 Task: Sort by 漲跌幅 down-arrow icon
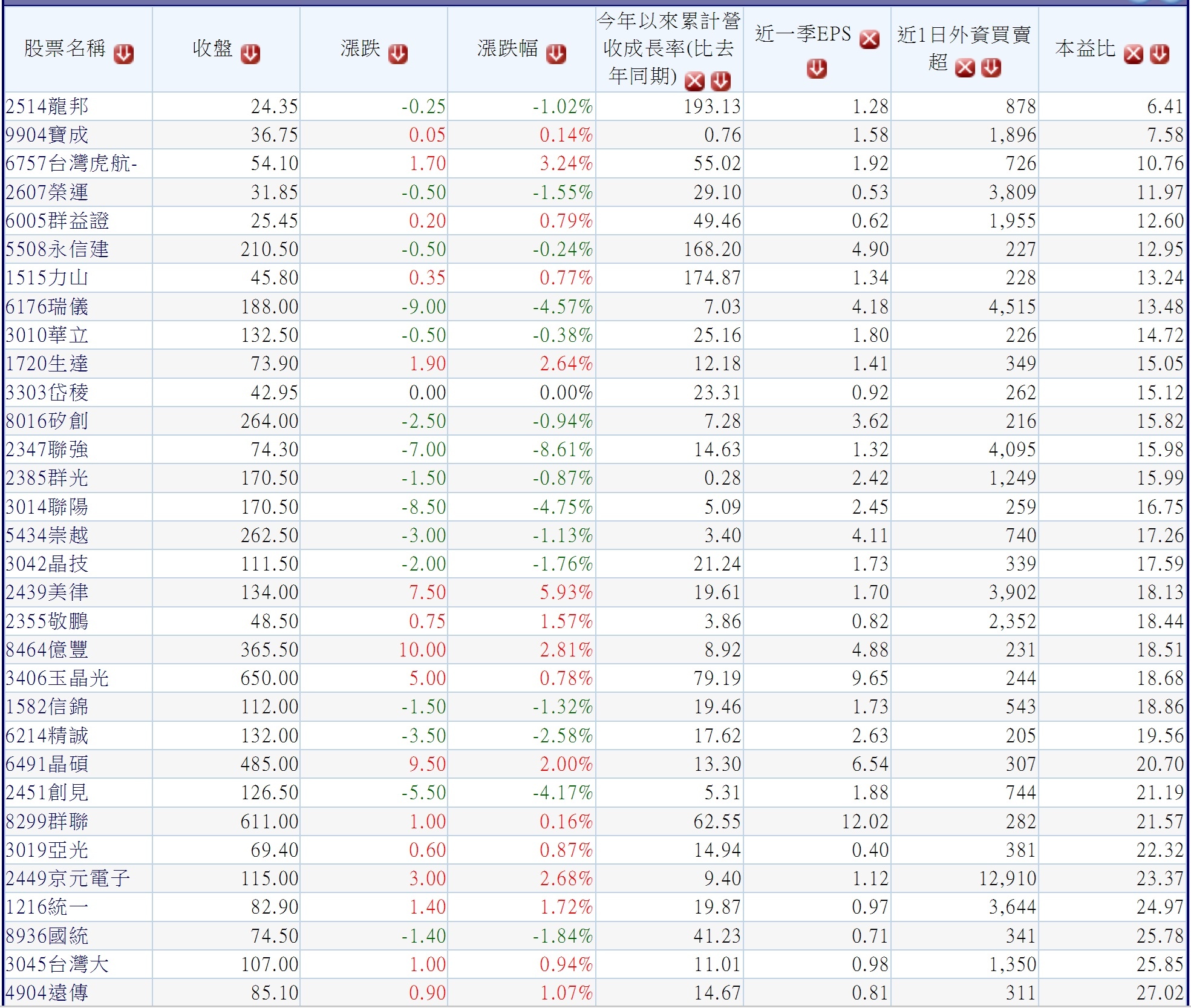[x=556, y=54]
